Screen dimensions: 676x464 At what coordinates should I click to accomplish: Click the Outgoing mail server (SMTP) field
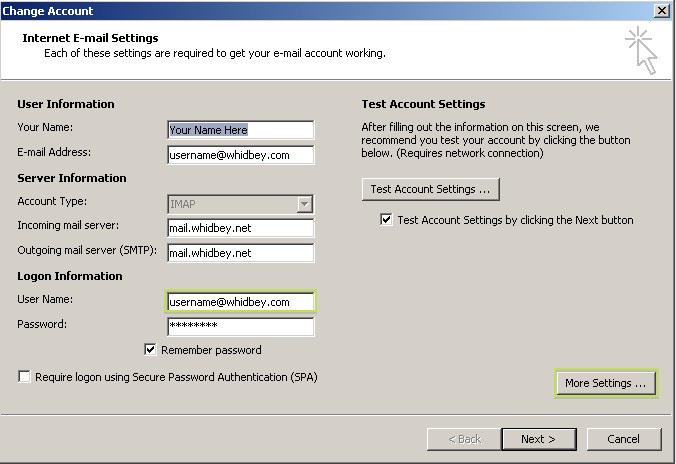click(241, 253)
